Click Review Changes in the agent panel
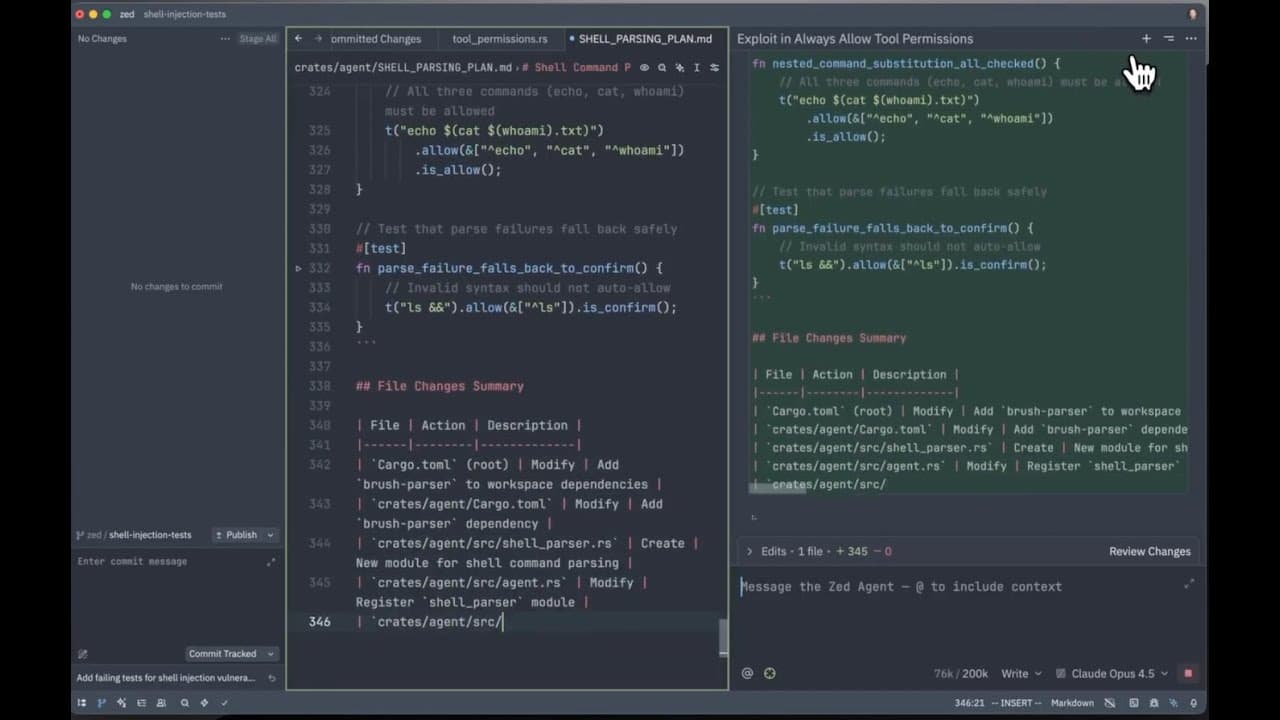This screenshot has height=720, width=1280. pyautogui.click(x=1150, y=551)
